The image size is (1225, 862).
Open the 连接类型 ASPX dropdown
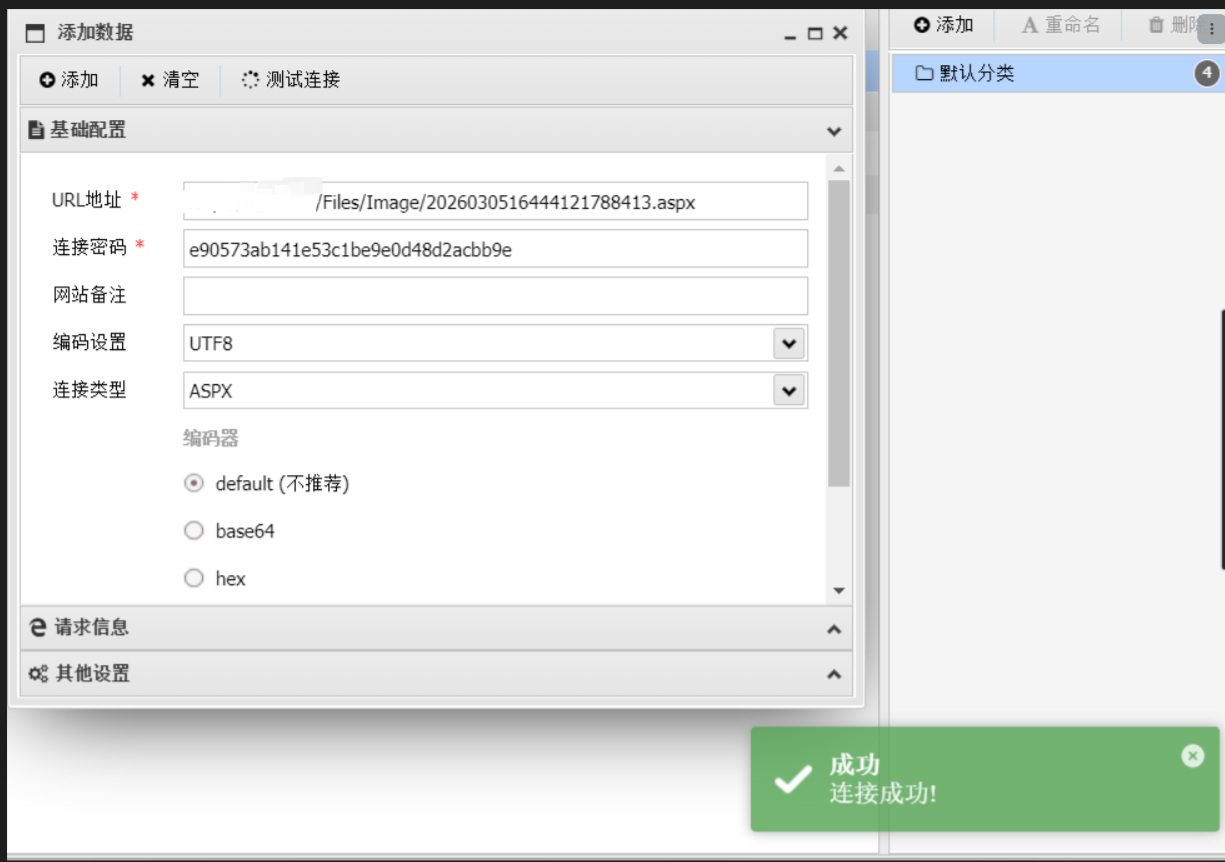789,391
